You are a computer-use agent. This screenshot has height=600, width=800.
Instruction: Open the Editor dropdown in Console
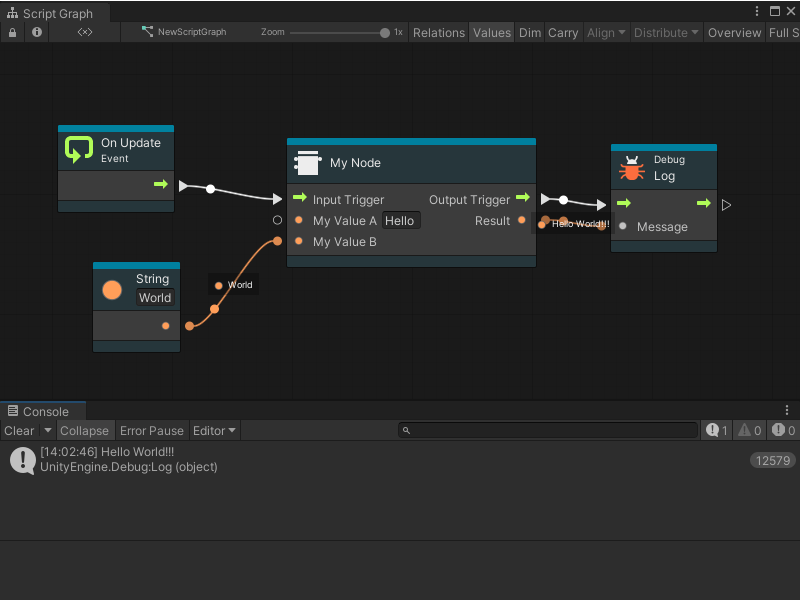pyautogui.click(x=214, y=431)
